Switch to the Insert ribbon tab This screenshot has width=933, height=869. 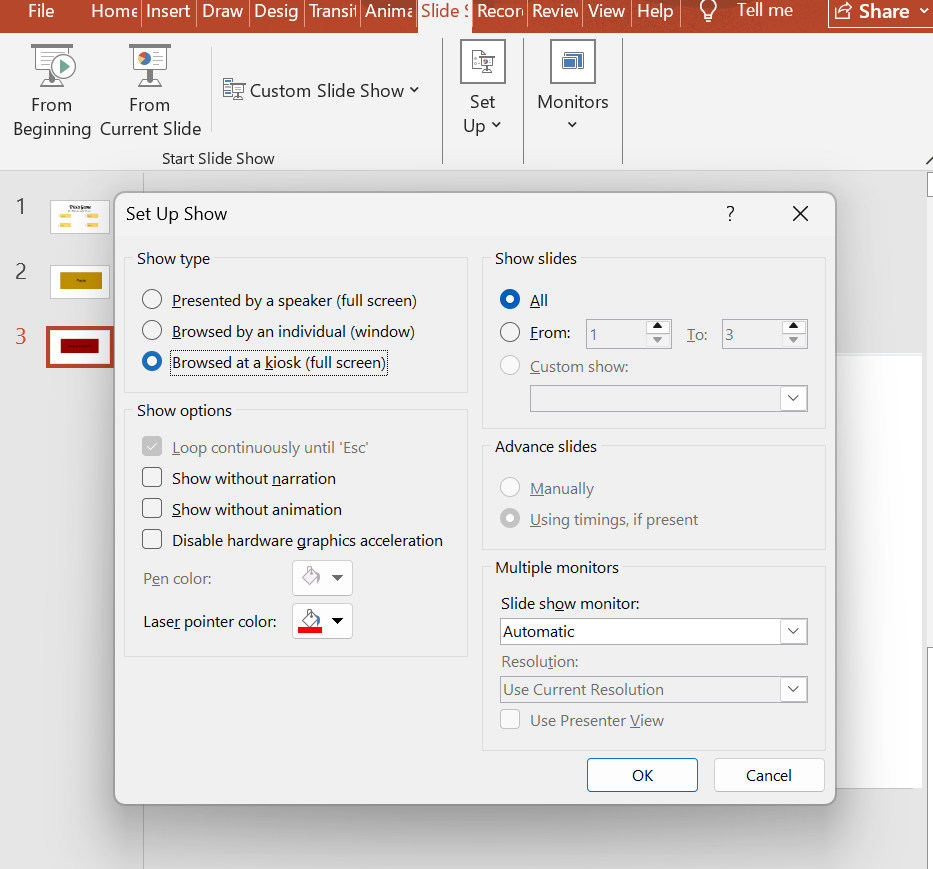(x=168, y=12)
